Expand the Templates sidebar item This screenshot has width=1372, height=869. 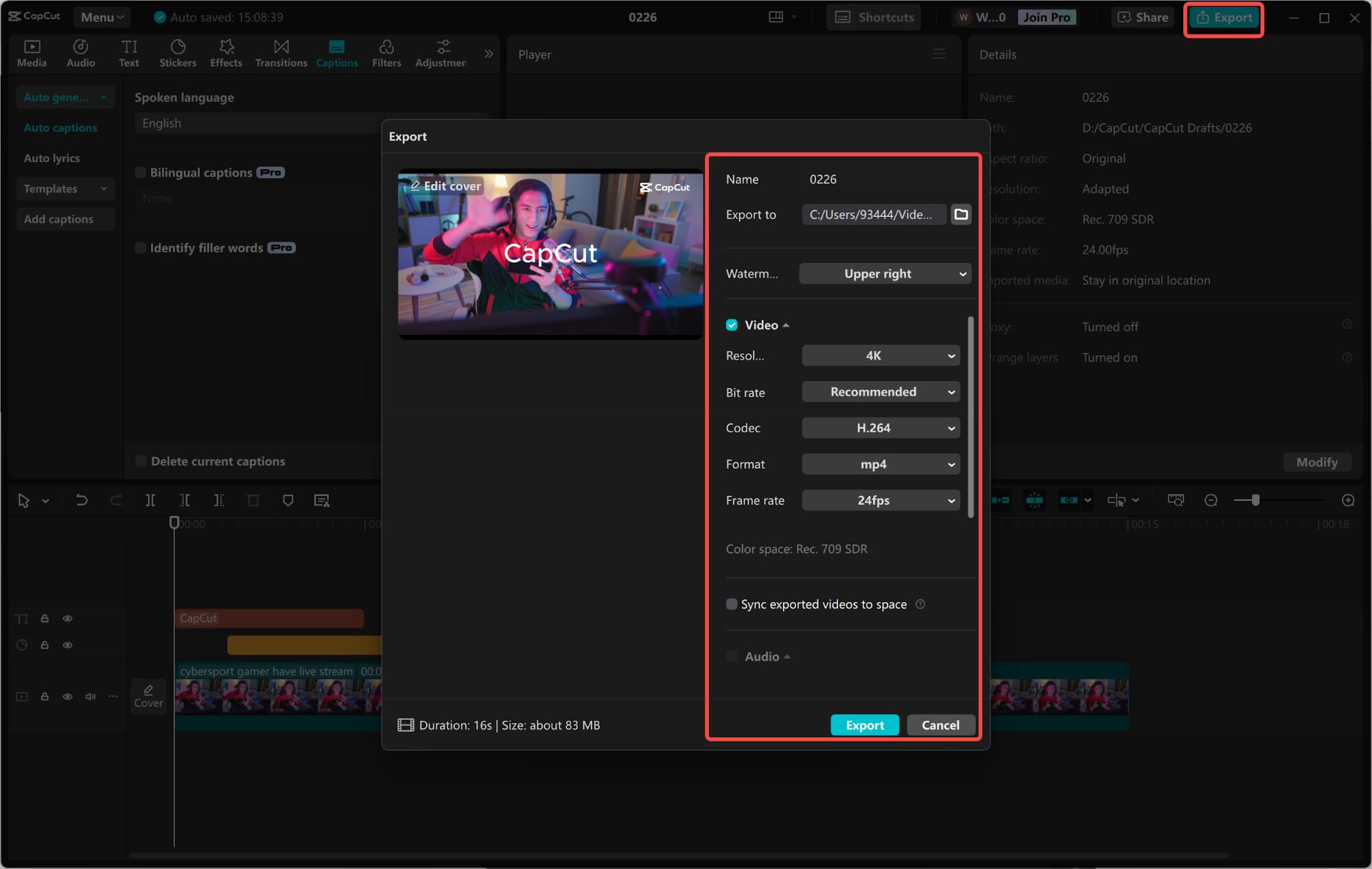[65, 189]
